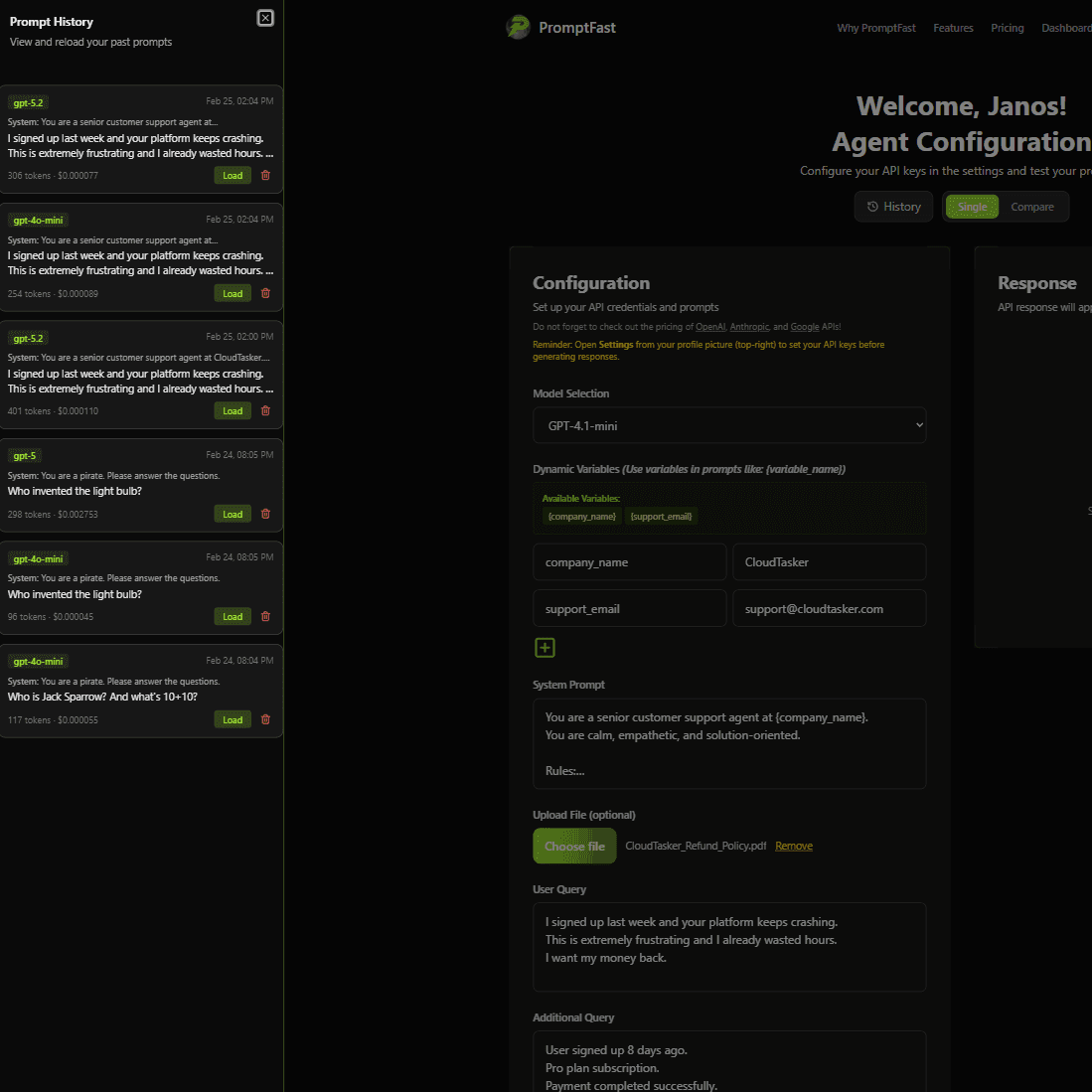Viewport: 1092px width, 1092px height.
Task: Remove the CloudTasker_Refund_Policy.pdf upload
Action: coord(793,846)
